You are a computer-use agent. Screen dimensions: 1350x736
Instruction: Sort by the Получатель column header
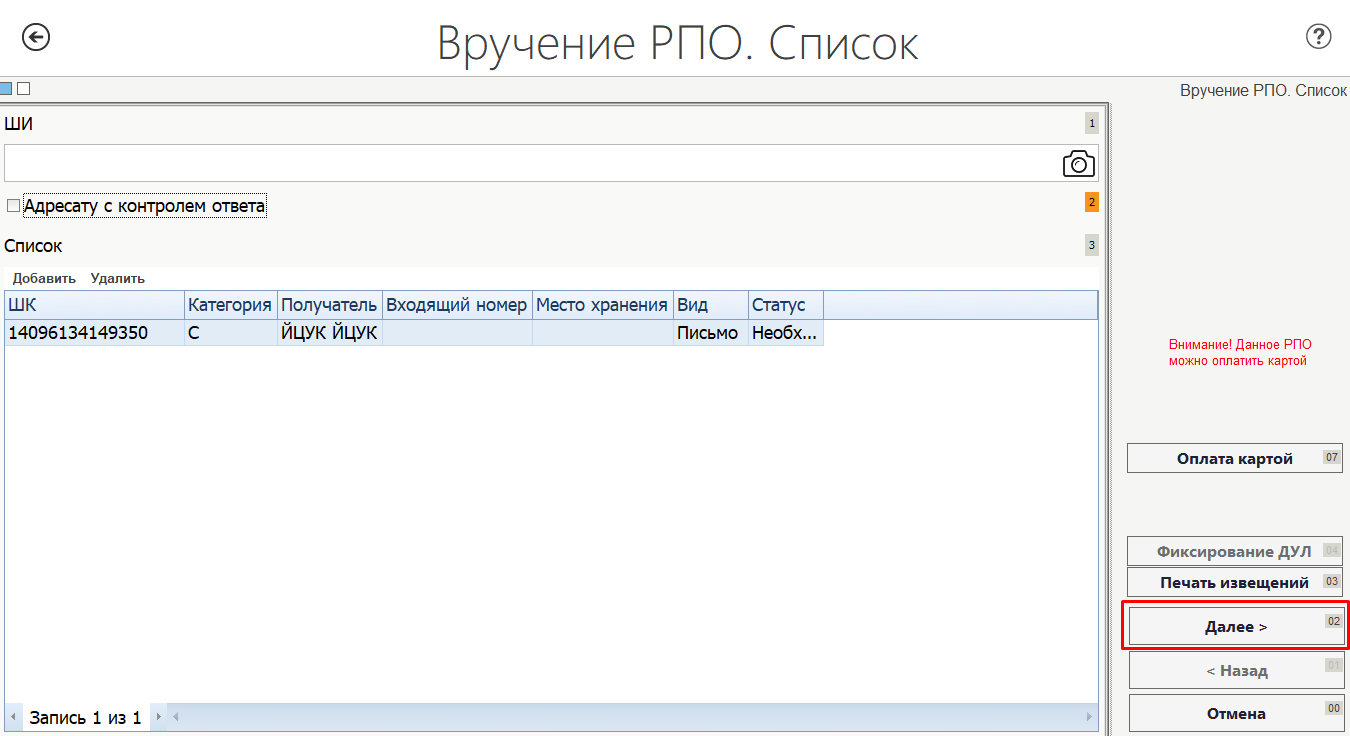(330, 305)
